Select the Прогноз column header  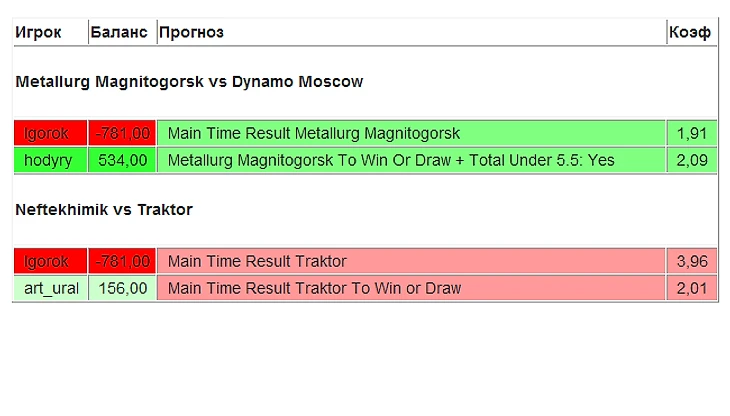pyautogui.click(x=191, y=33)
